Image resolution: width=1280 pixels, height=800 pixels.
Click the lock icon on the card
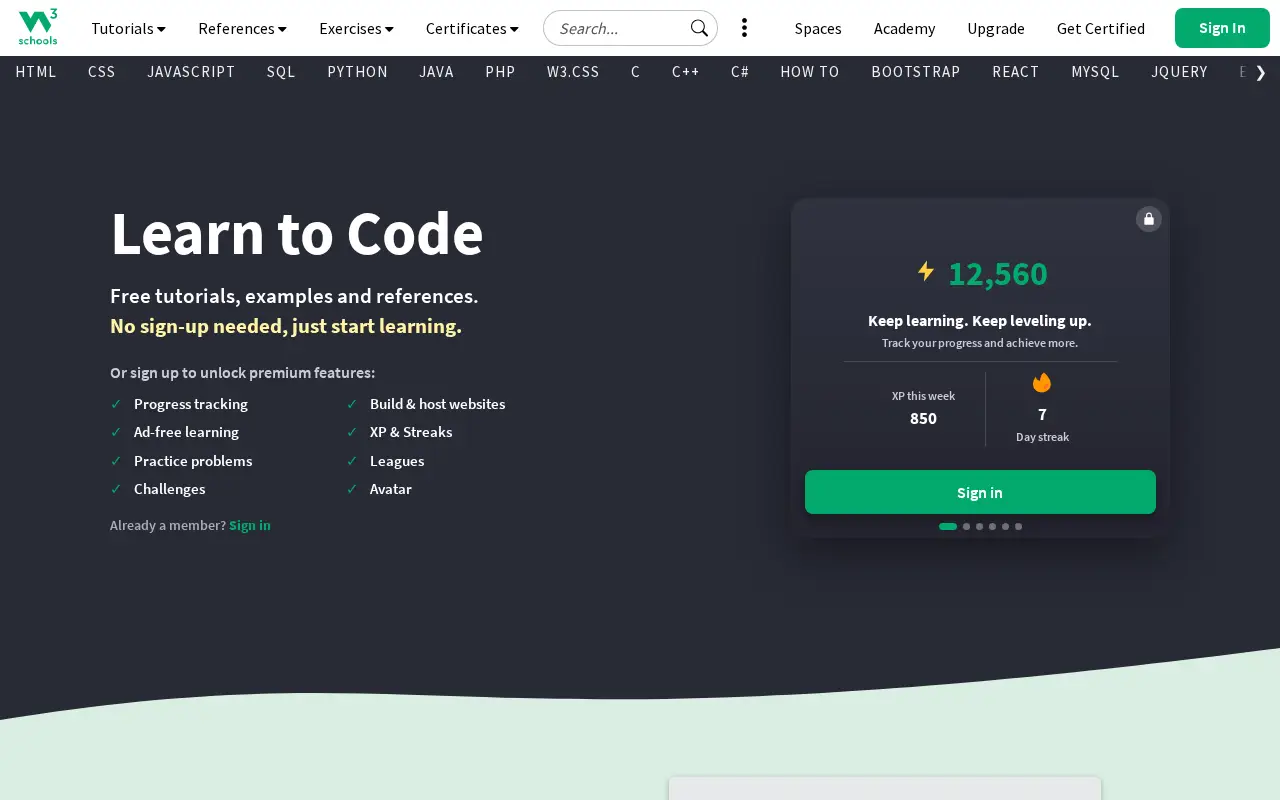point(1149,219)
